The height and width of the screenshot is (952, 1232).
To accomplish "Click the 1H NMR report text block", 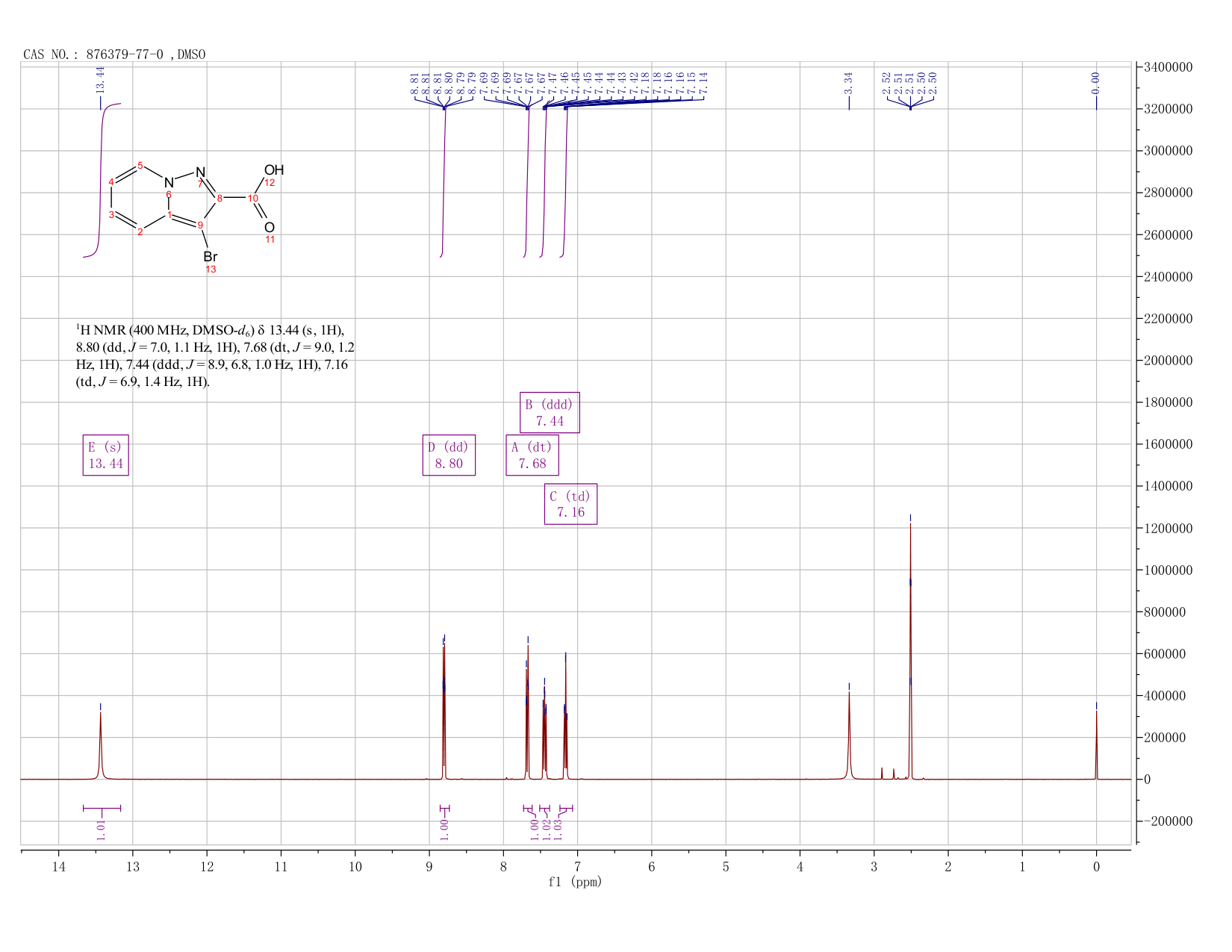I will [215, 355].
